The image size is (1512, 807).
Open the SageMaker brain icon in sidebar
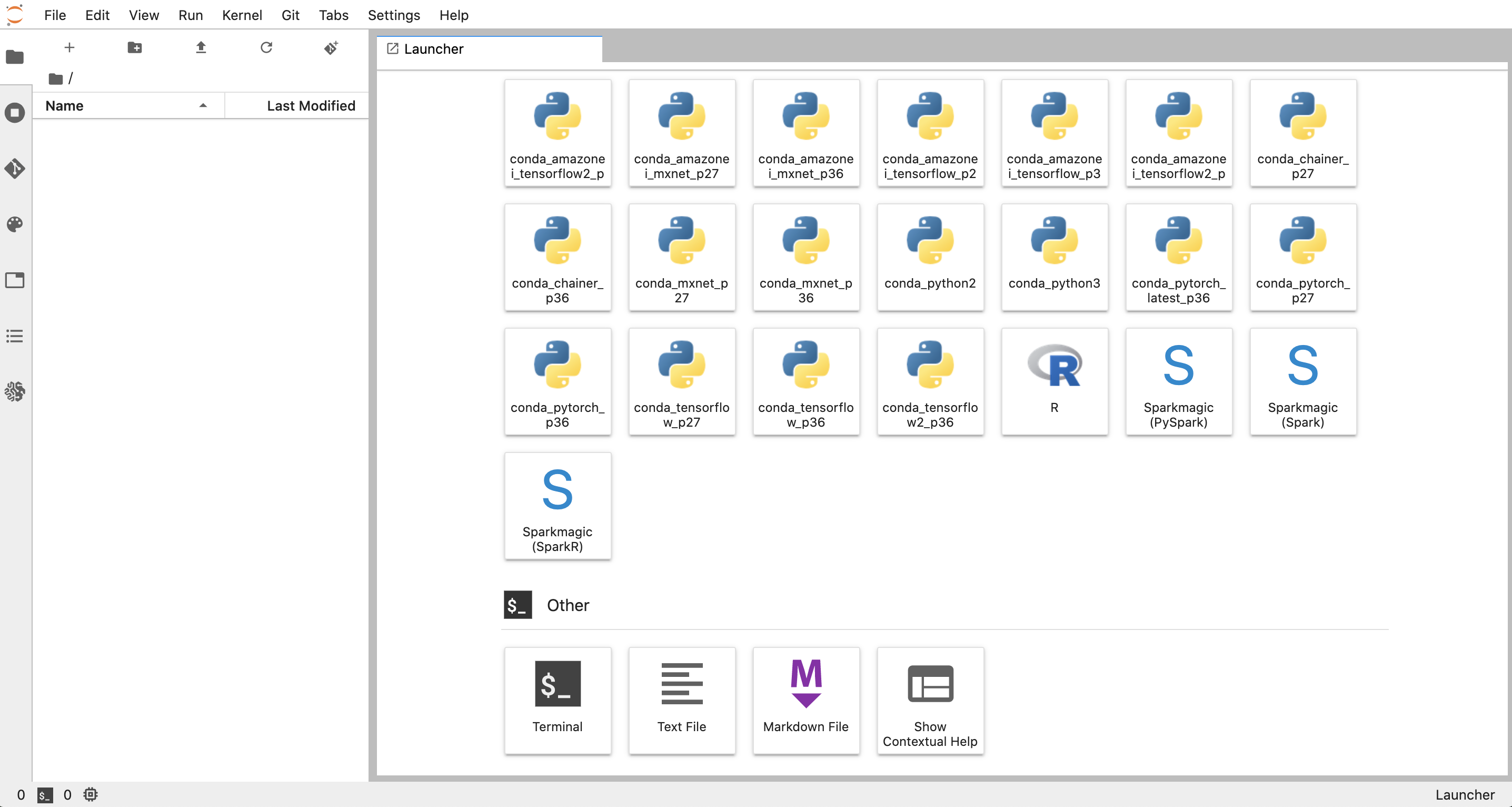click(15, 392)
